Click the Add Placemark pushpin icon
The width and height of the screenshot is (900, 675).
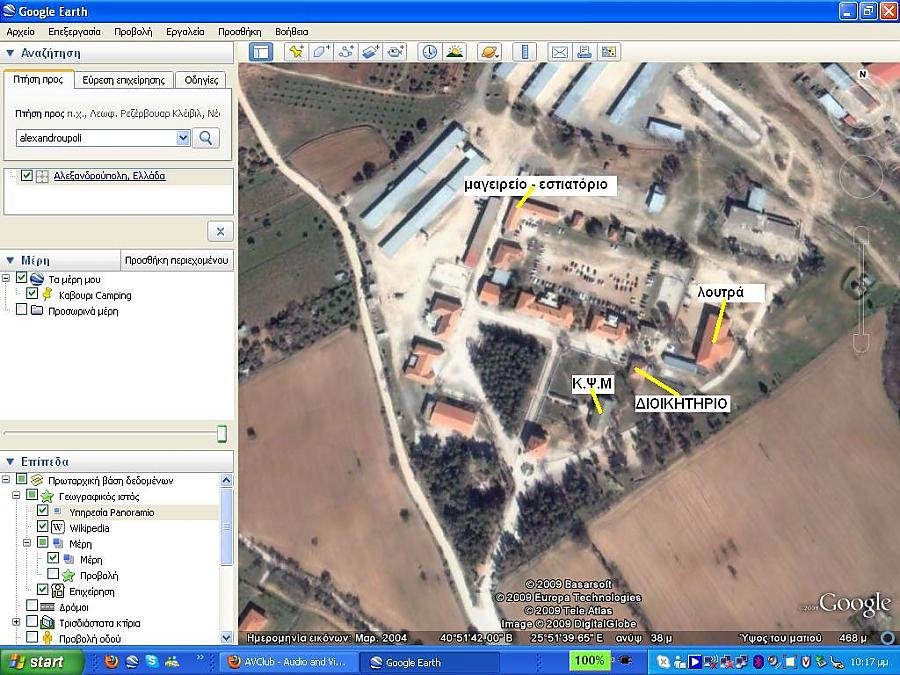(x=296, y=52)
